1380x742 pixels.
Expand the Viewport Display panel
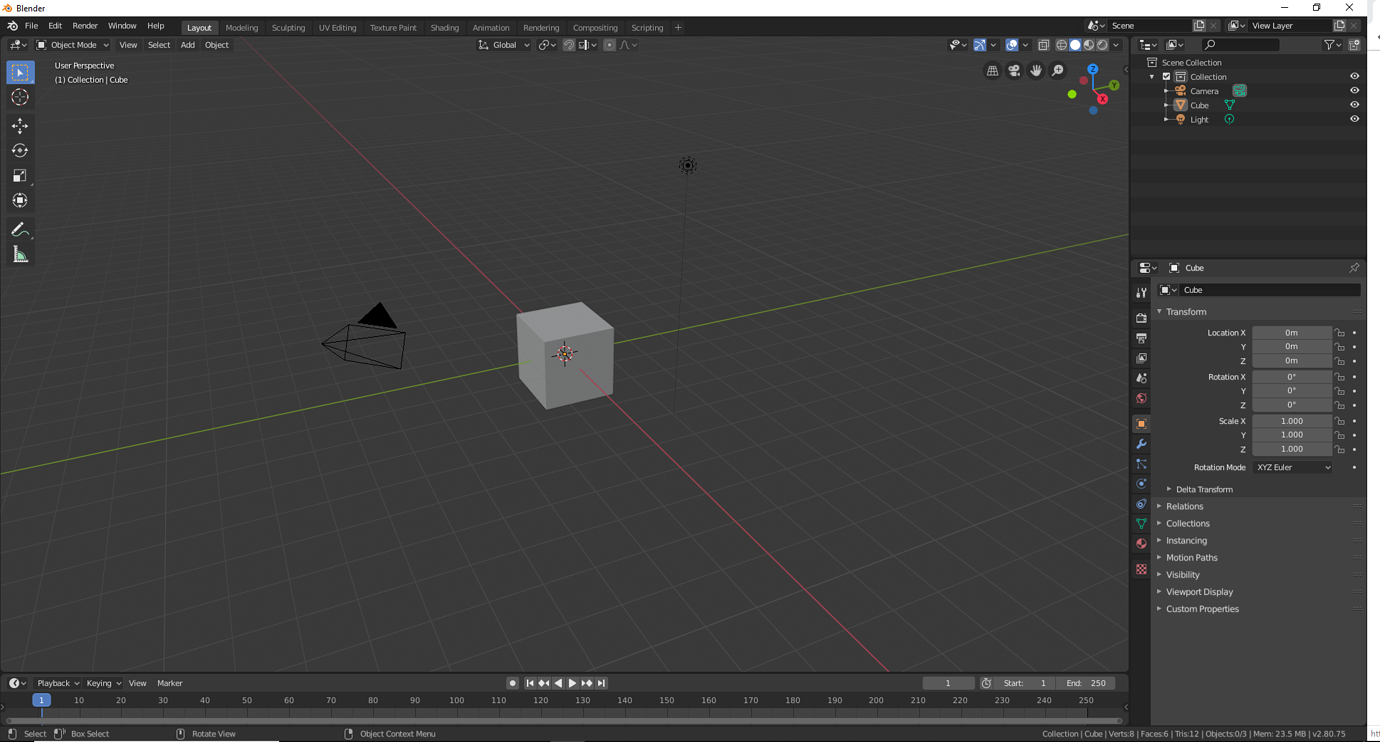point(1199,592)
